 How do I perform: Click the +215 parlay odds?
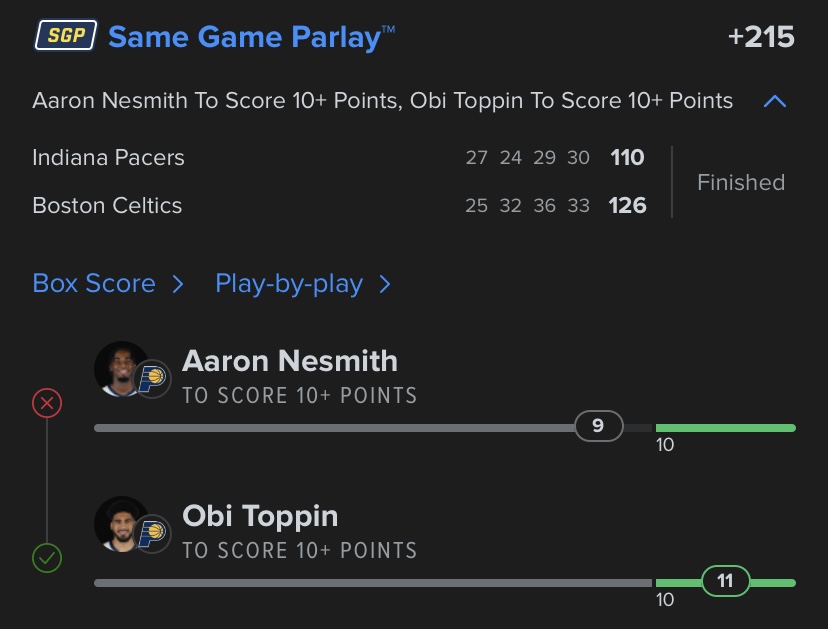point(761,36)
